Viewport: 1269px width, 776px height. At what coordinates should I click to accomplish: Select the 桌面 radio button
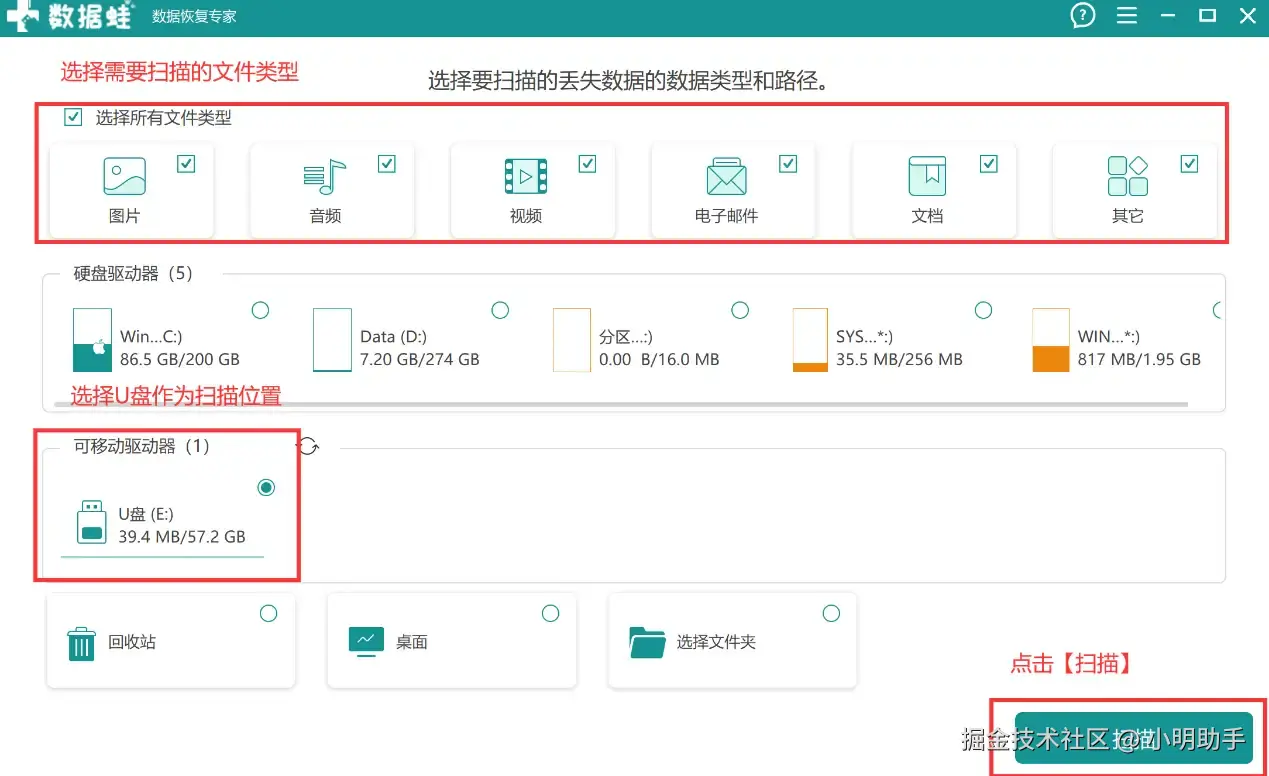(x=550, y=613)
